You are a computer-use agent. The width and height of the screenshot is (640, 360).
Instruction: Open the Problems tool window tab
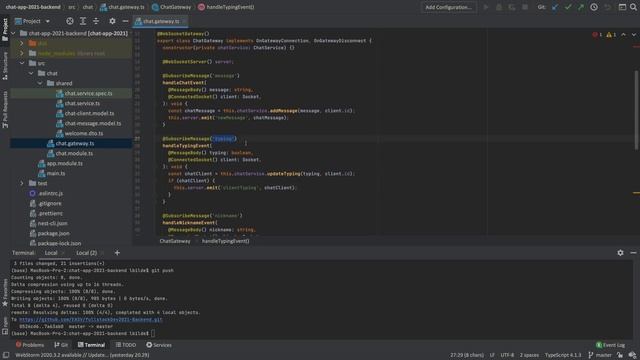(x=30, y=345)
